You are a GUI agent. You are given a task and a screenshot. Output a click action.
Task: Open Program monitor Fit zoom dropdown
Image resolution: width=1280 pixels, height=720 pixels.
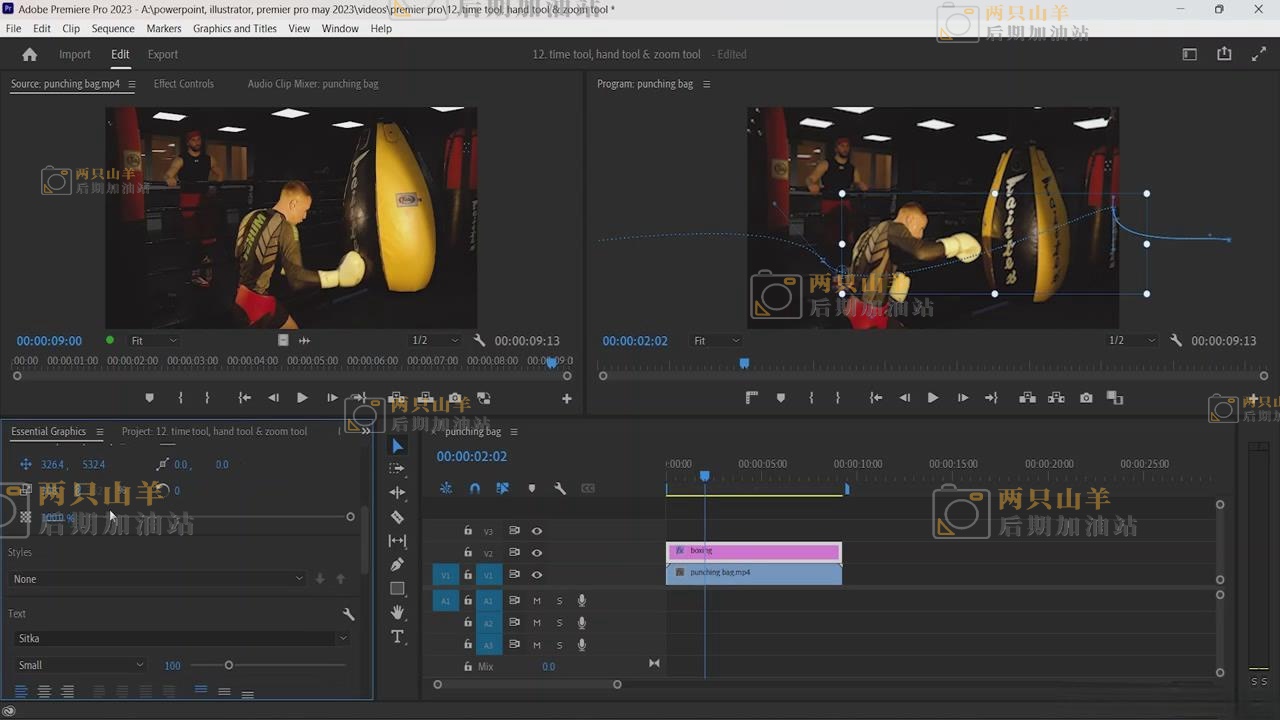(715, 341)
